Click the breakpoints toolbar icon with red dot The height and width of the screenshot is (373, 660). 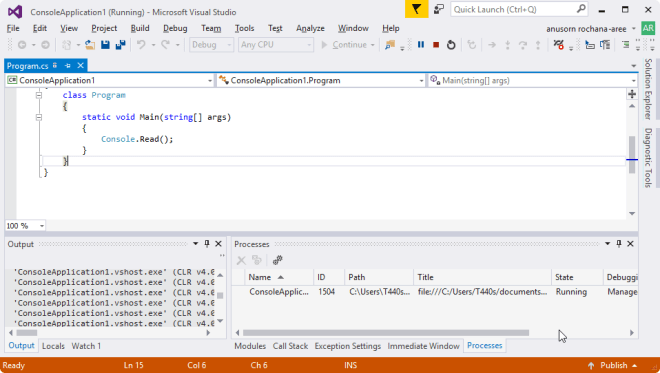point(559,45)
